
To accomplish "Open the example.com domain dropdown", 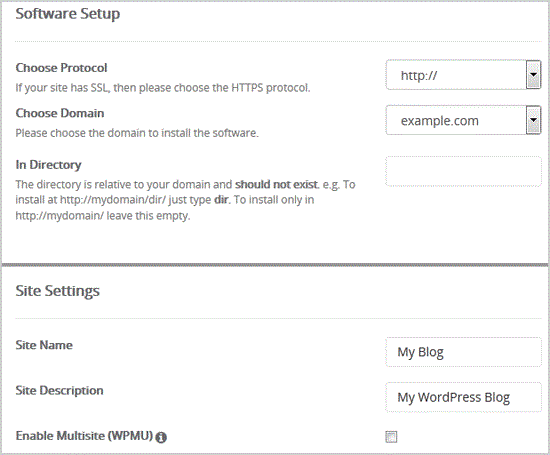I will pyautogui.click(x=463, y=120).
